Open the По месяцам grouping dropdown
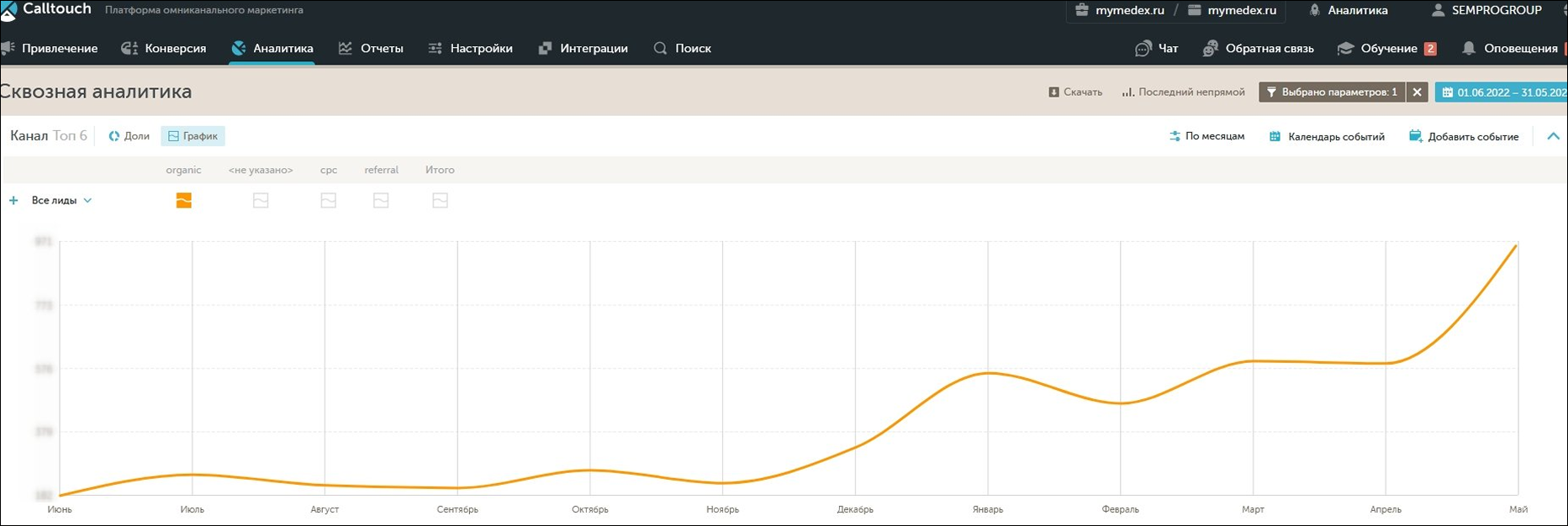The image size is (1568, 526). click(x=1206, y=136)
